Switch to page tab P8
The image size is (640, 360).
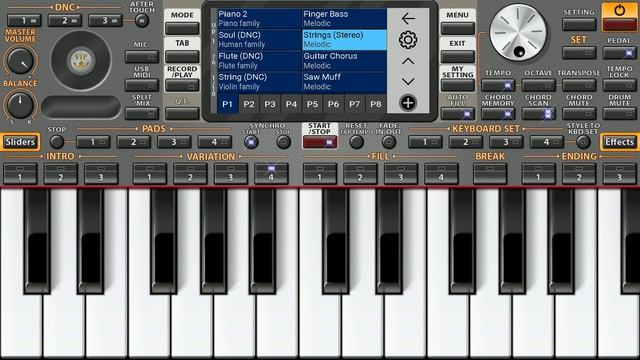(376, 104)
